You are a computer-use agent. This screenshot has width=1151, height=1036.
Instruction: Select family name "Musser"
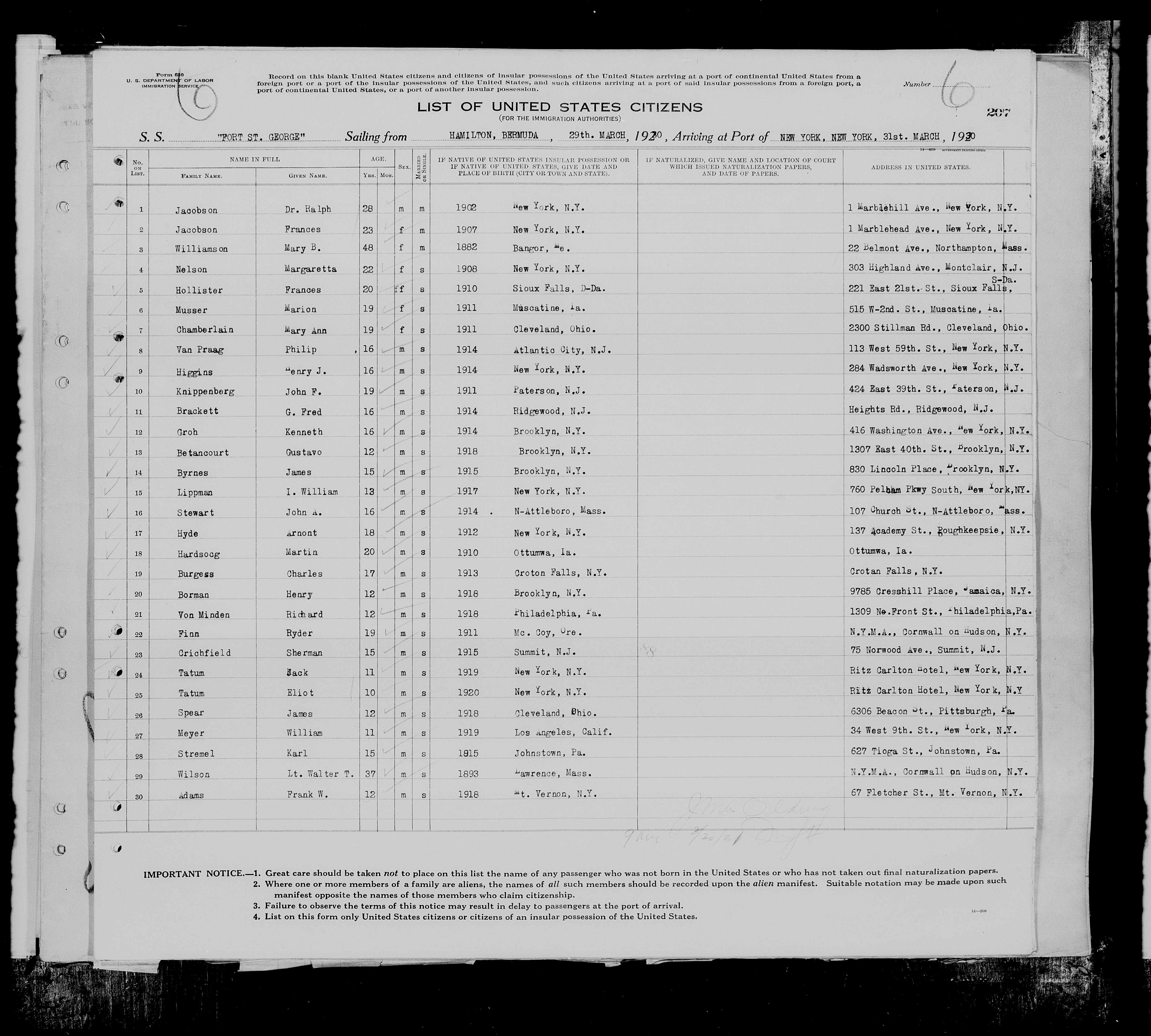191,310
